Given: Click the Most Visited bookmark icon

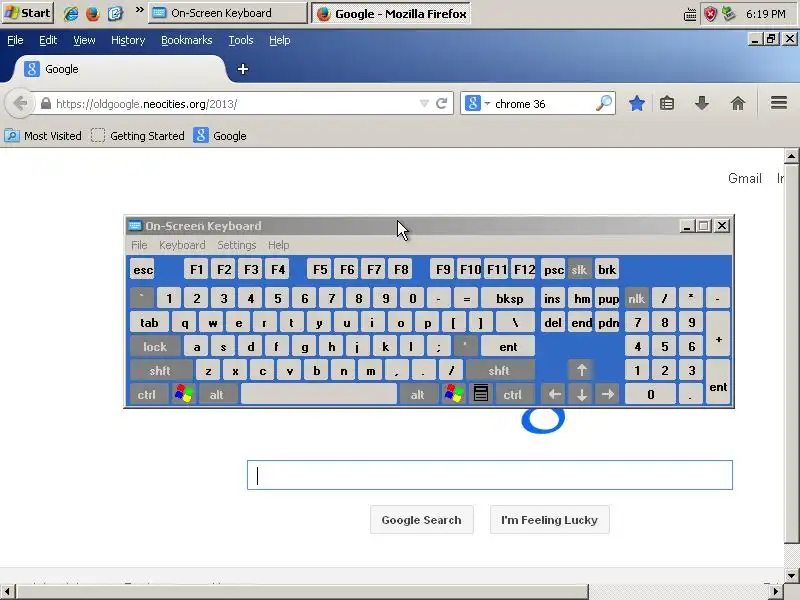Looking at the screenshot, I should pyautogui.click(x=12, y=136).
